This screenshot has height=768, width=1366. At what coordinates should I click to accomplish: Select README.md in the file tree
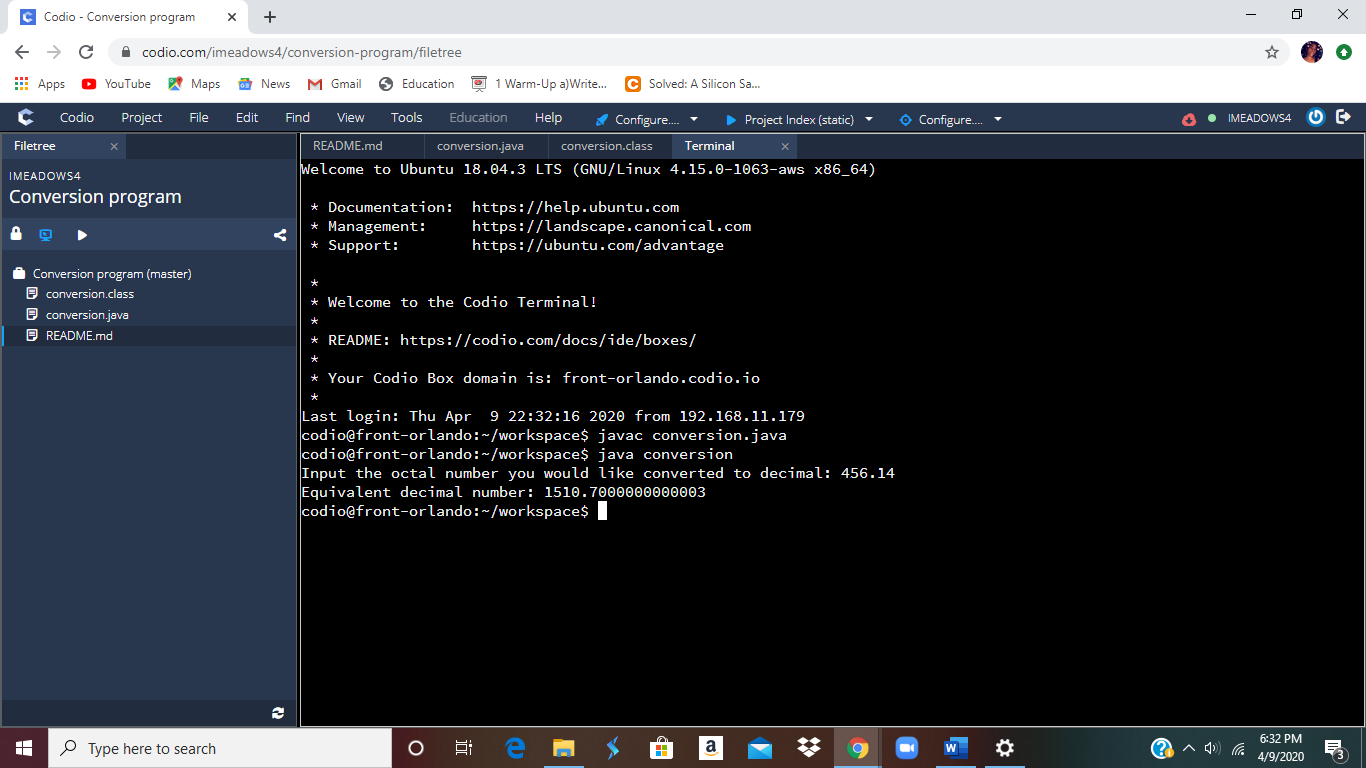[x=76, y=335]
